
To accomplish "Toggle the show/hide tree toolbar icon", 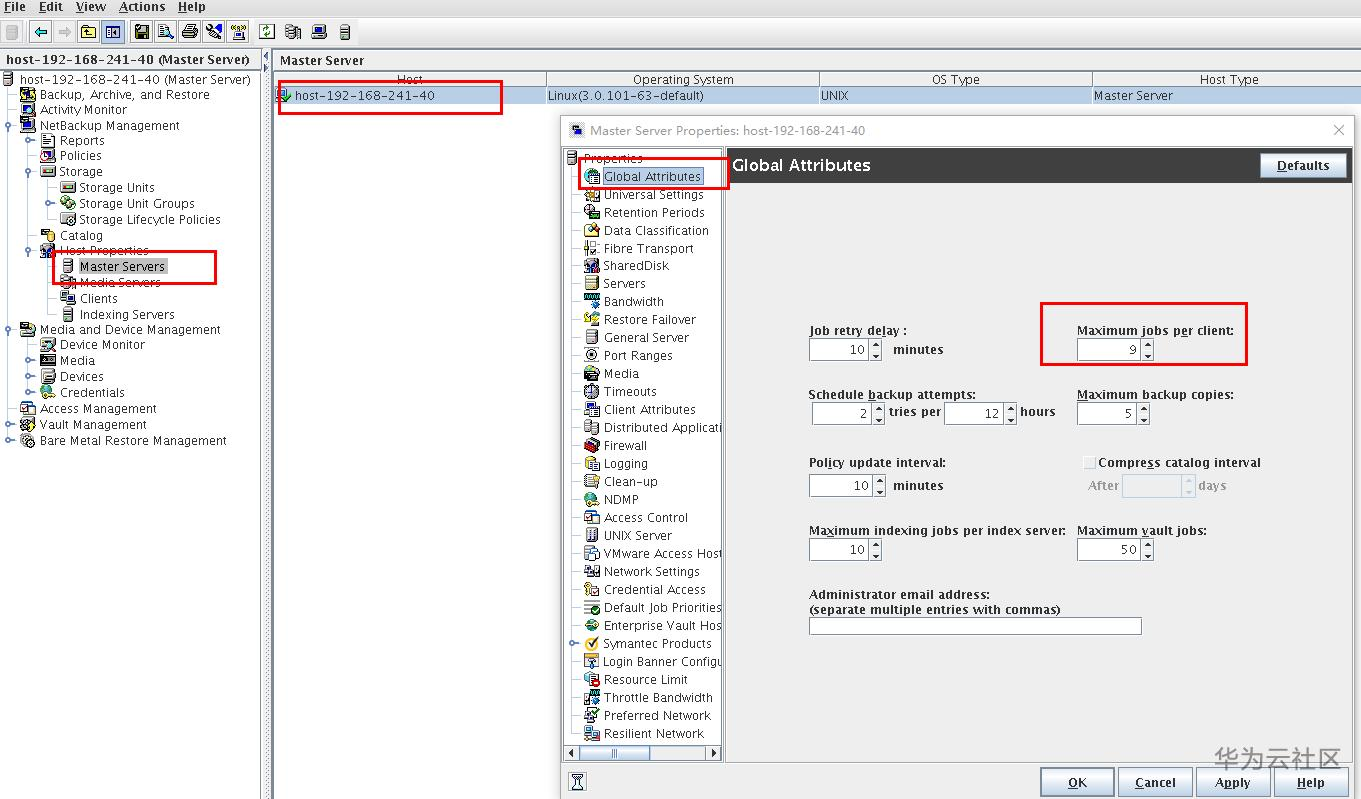I will (x=113, y=32).
